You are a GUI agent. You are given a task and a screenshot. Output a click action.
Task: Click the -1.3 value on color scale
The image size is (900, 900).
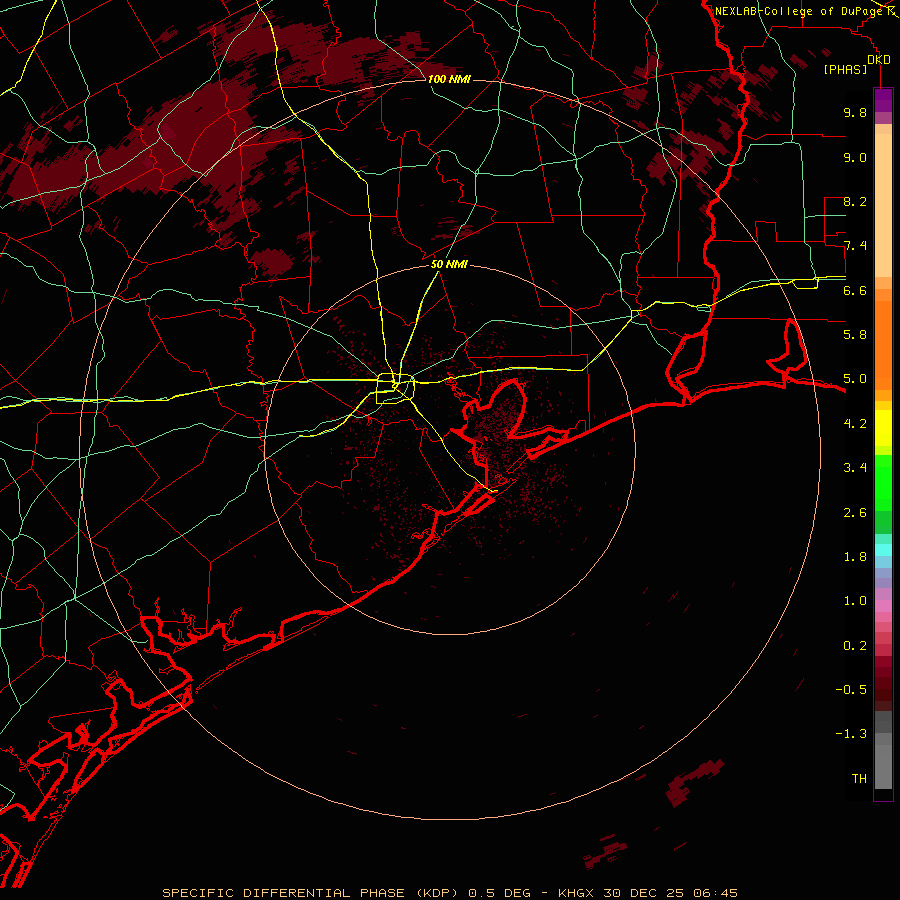pos(851,734)
